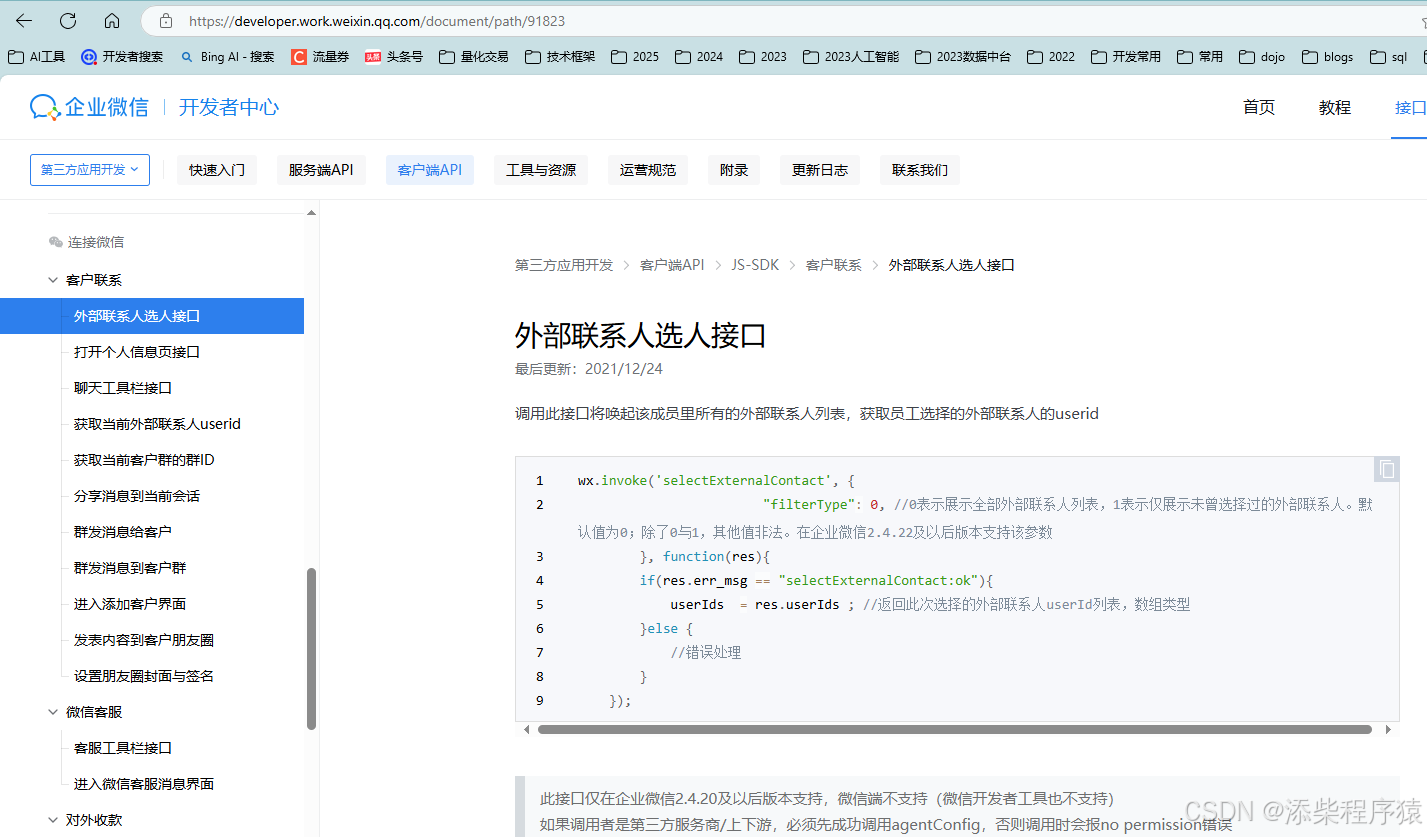Open the 2023人工智能 bookmark folder
1427x837 pixels.
point(851,57)
